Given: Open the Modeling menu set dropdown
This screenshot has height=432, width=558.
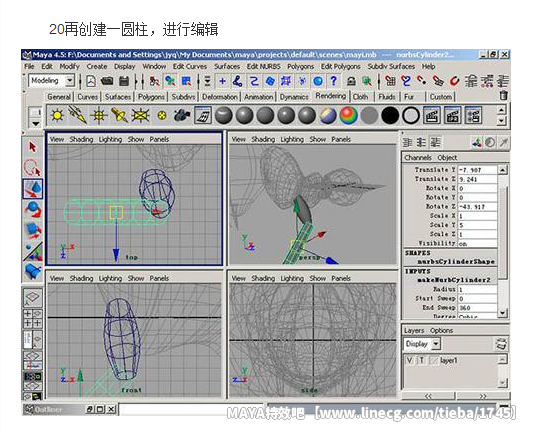Looking at the screenshot, I should [51, 81].
